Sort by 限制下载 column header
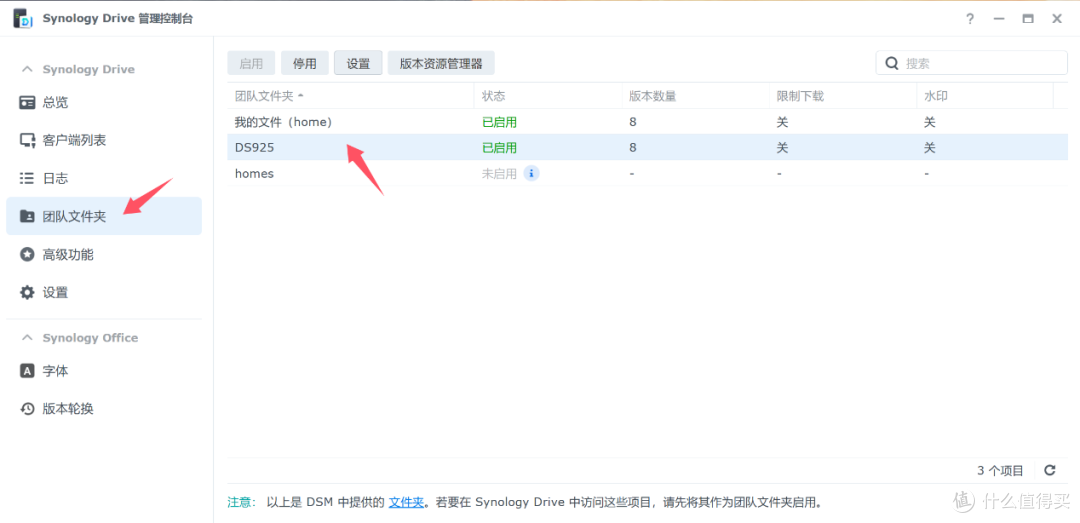The width and height of the screenshot is (1080, 523). point(842,96)
